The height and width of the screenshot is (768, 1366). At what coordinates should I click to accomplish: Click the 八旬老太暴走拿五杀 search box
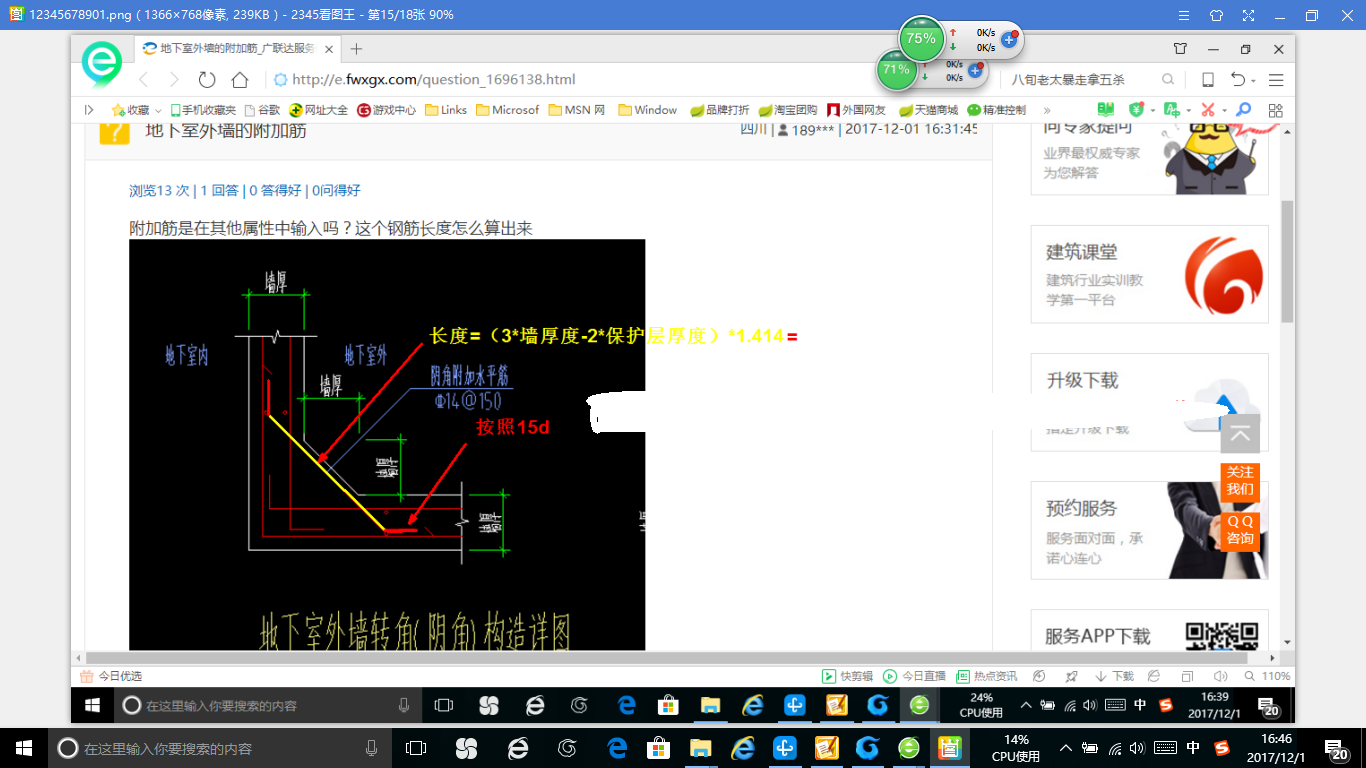click(x=1083, y=80)
